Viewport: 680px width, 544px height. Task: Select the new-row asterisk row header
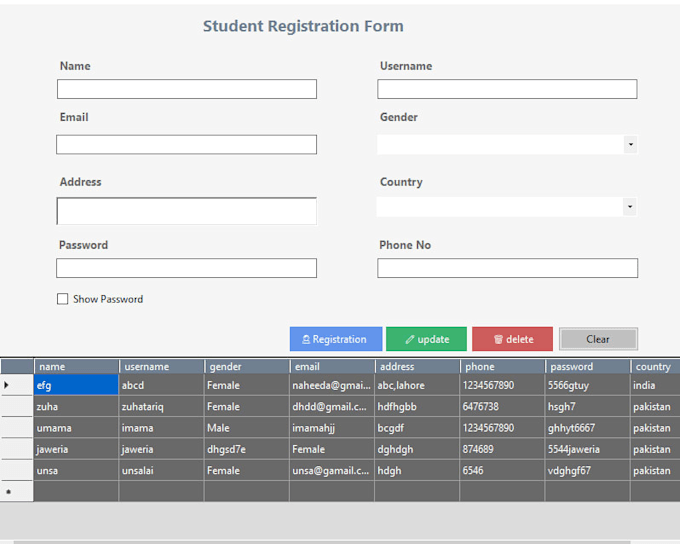coord(16,492)
